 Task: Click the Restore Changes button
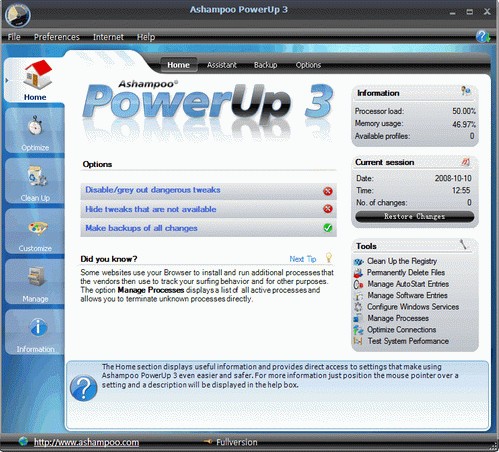[414, 217]
